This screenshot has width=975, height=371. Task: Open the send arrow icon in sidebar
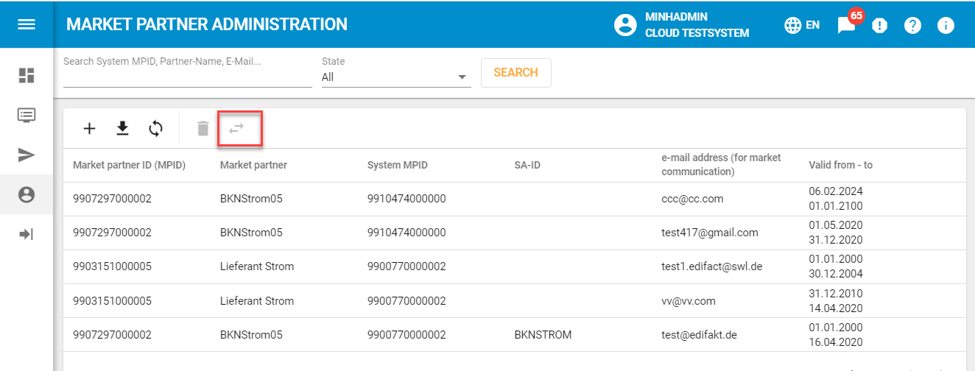pos(27,155)
